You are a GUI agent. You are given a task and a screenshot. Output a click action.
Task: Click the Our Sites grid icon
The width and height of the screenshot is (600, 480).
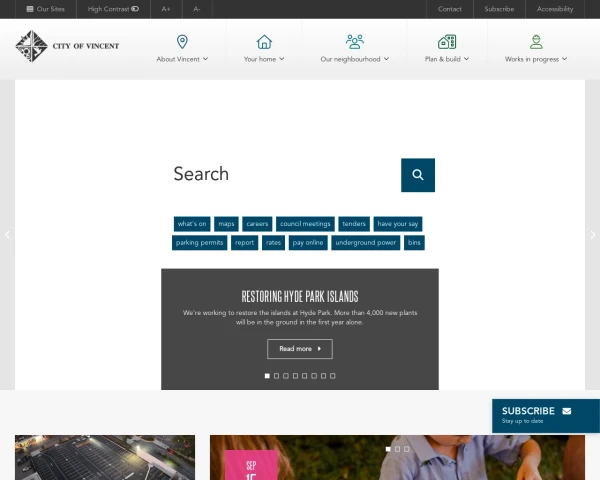(x=30, y=9)
